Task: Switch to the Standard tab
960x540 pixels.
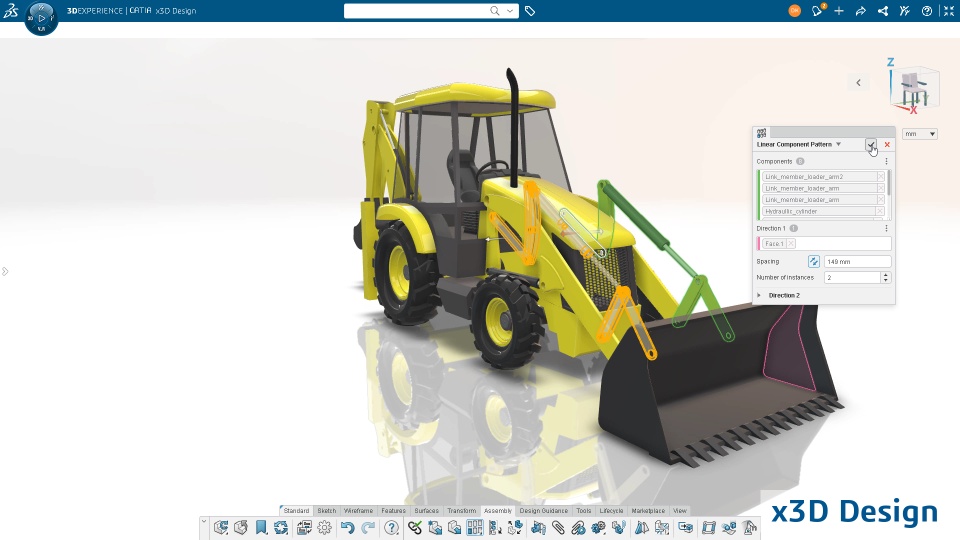Action: [296, 511]
